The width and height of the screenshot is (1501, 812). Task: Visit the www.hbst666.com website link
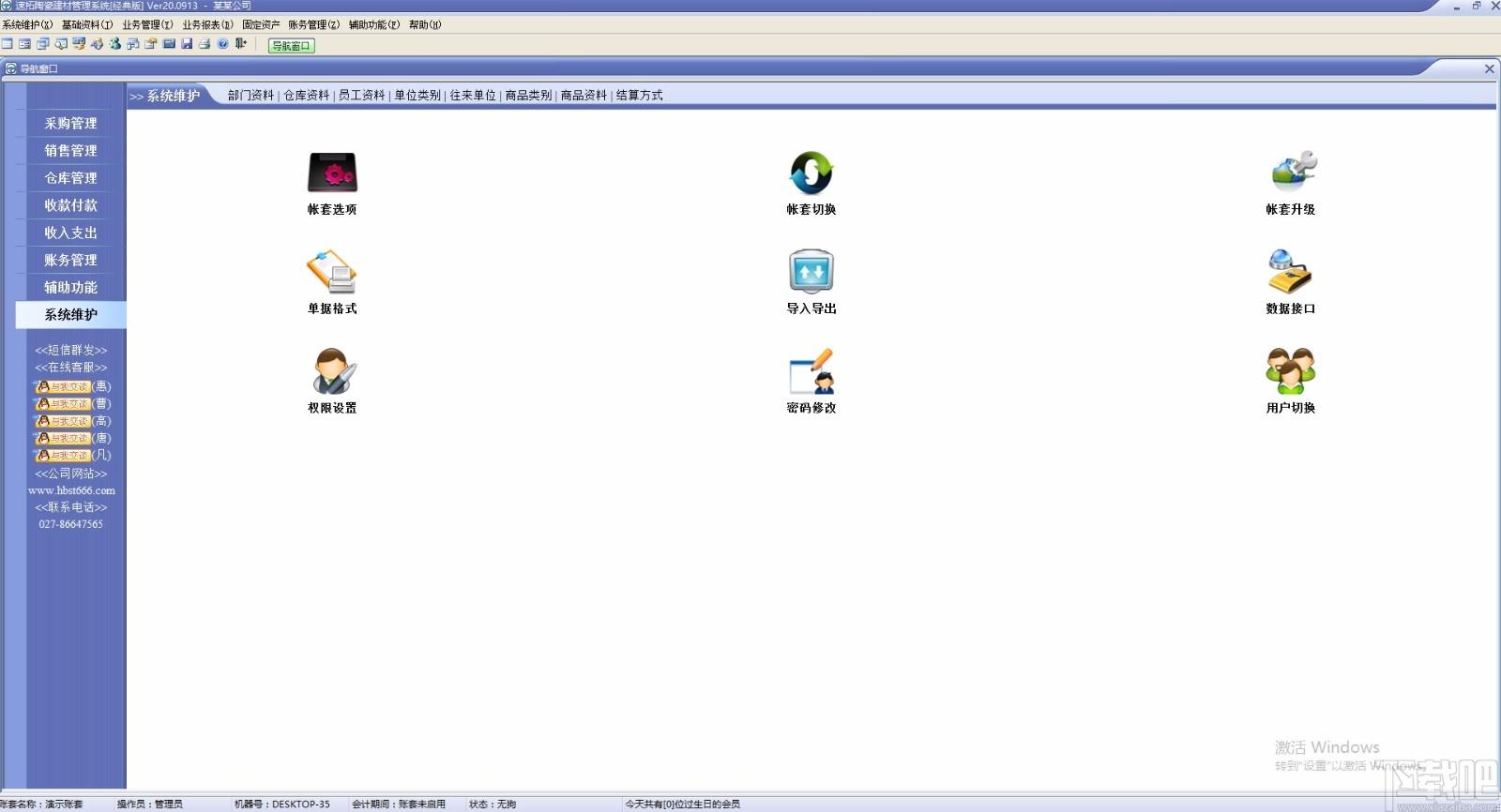(x=71, y=490)
